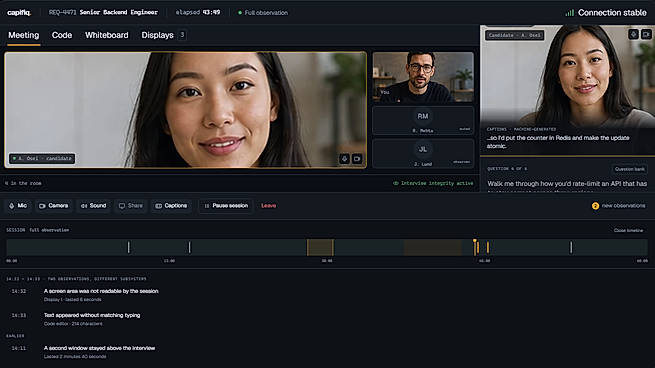Image resolution: width=655 pixels, height=368 pixels.
Task: Click the 'Code editor - 214 characters' detail
Action: coord(73,324)
